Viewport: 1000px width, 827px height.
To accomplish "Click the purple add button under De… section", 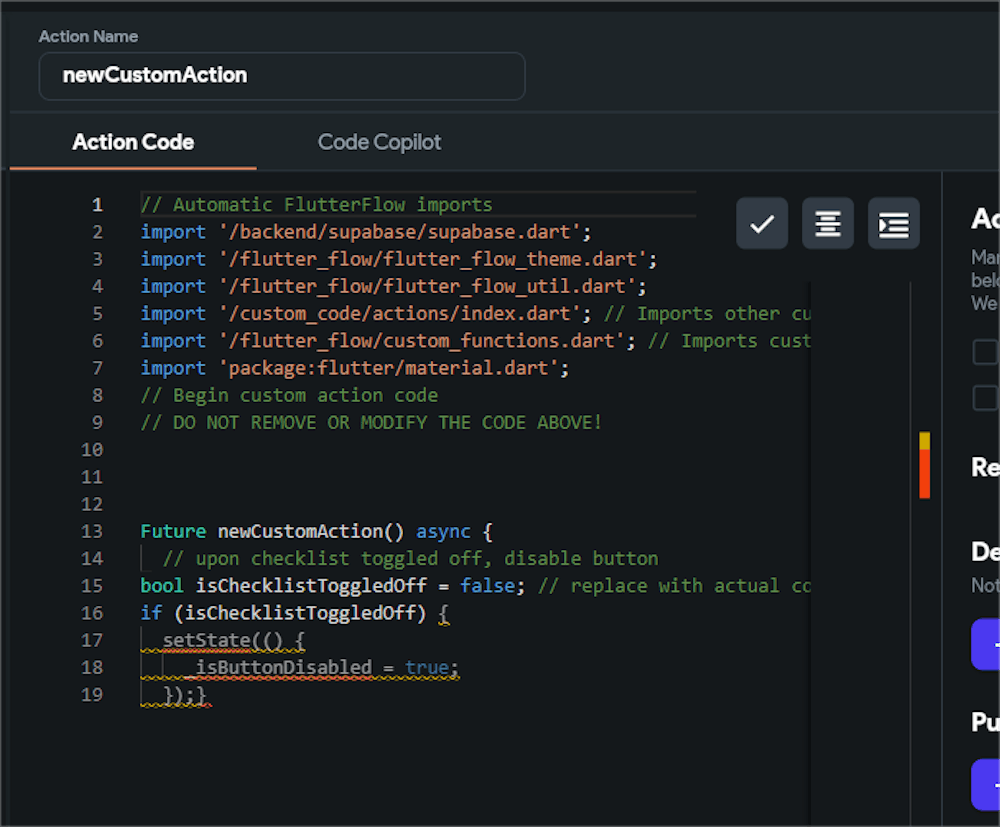I will click(988, 644).
